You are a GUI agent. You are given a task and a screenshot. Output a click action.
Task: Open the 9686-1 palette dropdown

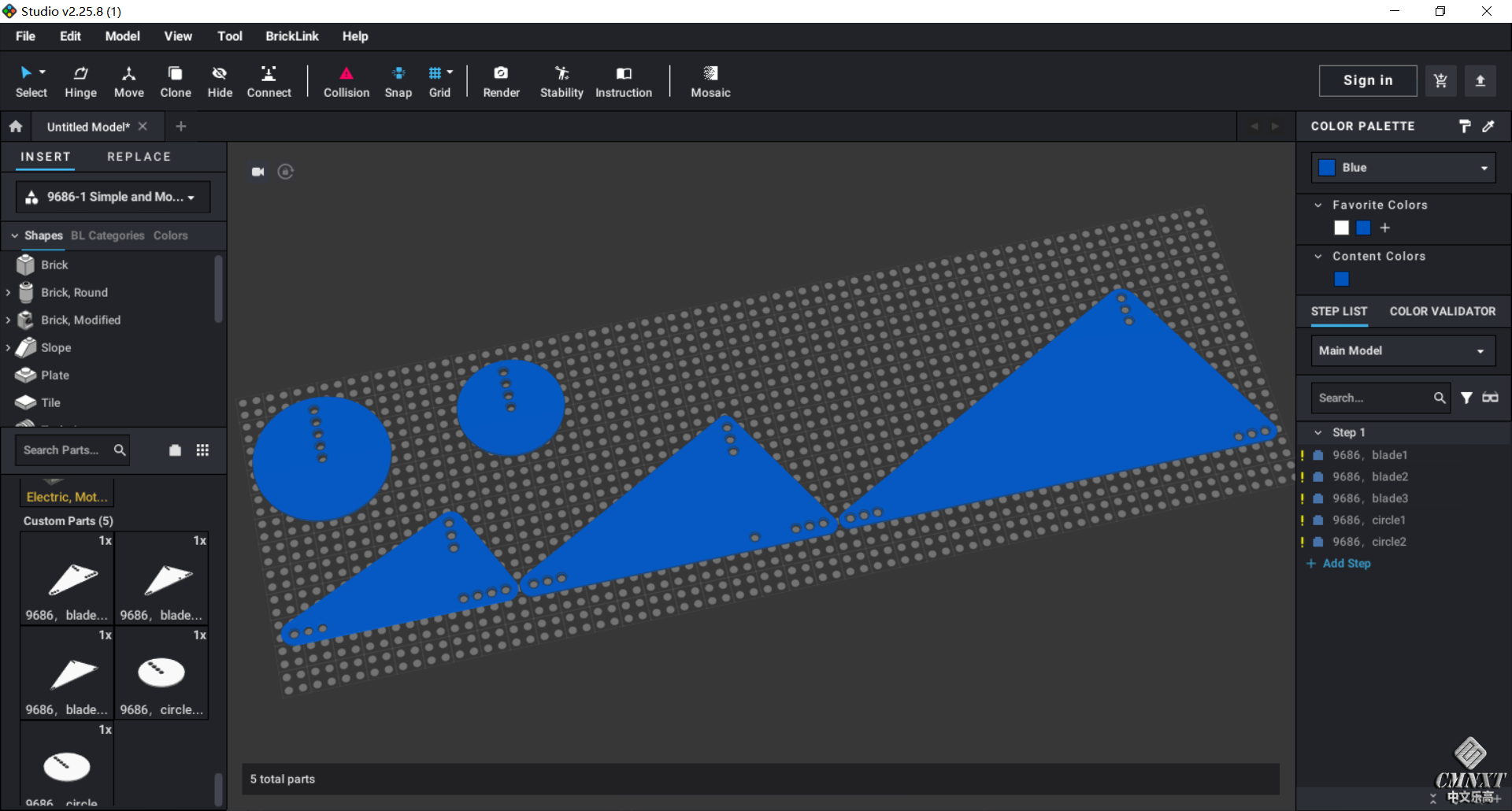[113, 197]
